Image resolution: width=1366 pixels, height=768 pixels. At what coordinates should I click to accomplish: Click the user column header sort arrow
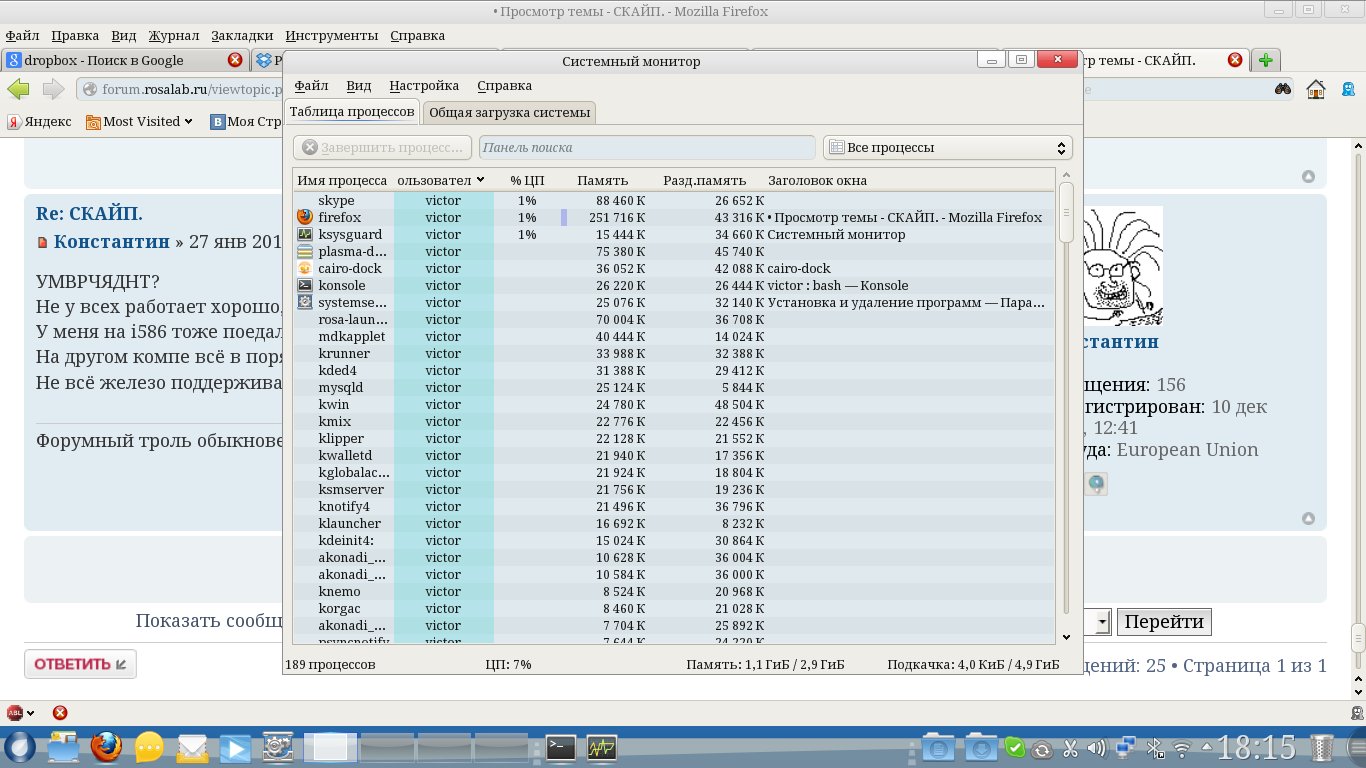481,180
